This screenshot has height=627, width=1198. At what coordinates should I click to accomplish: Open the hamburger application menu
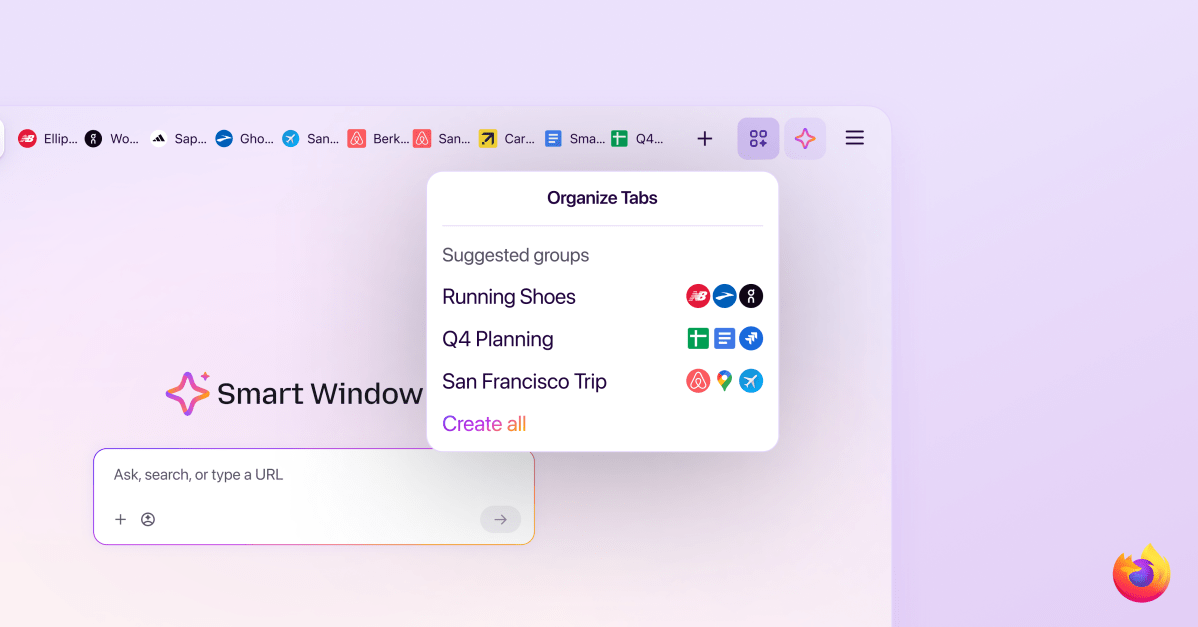854,137
